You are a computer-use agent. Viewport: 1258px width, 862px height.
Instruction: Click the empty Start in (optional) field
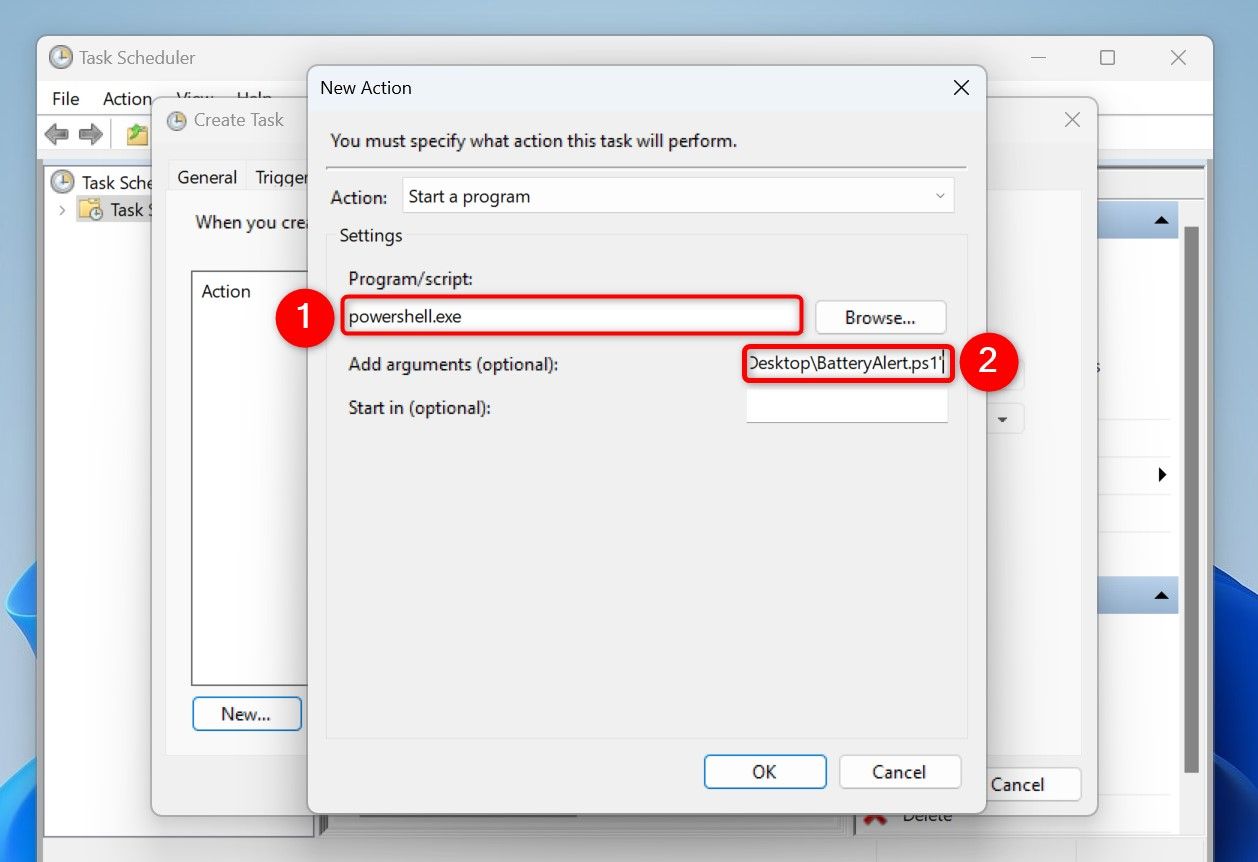[x=846, y=407]
